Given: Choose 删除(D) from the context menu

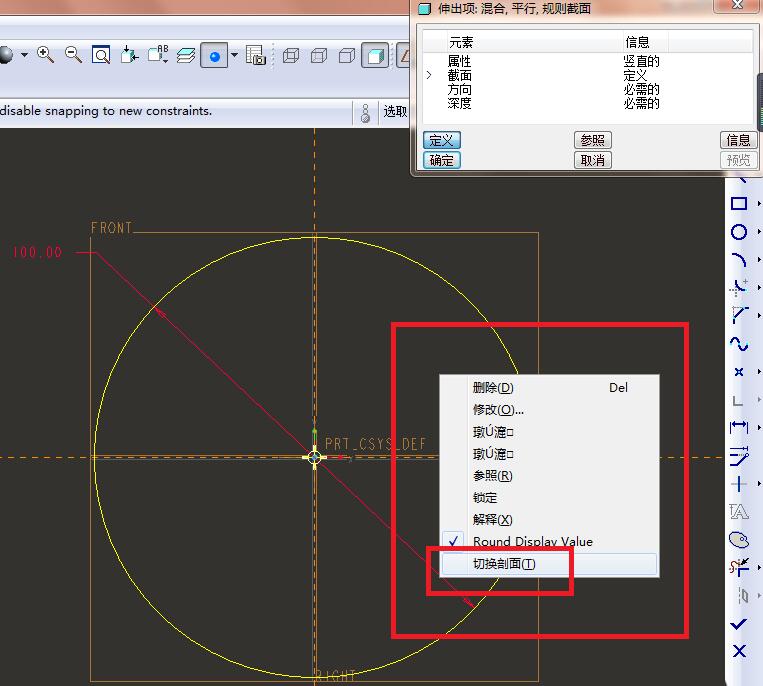Looking at the screenshot, I should [492, 388].
